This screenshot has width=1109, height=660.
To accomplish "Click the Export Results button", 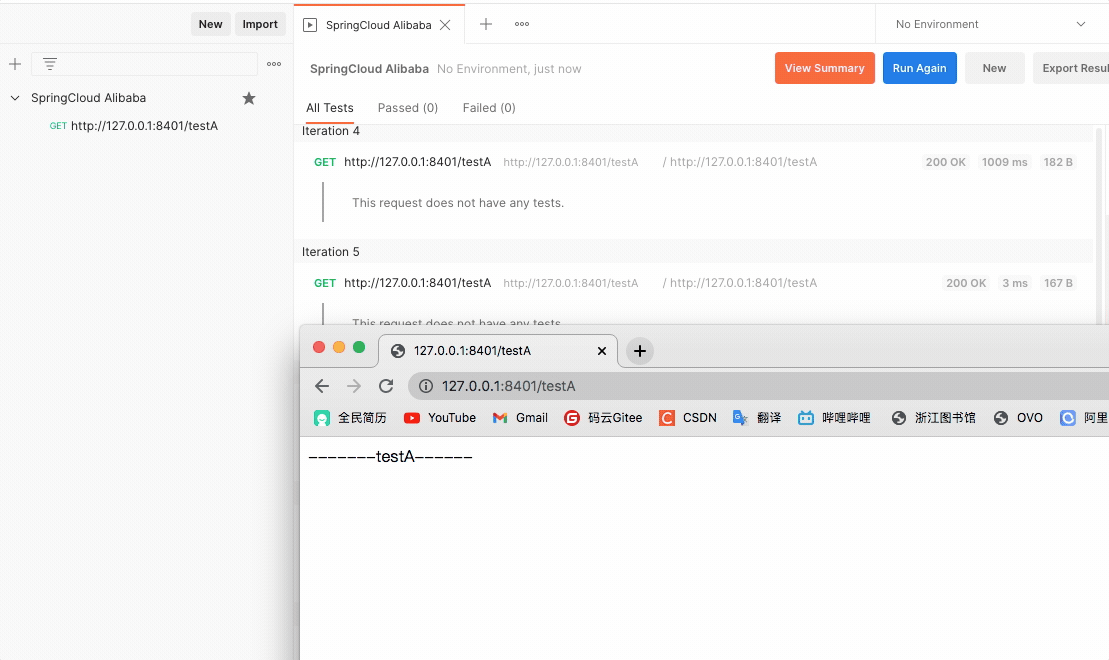I will pyautogui.click(x=1071, y=68).
